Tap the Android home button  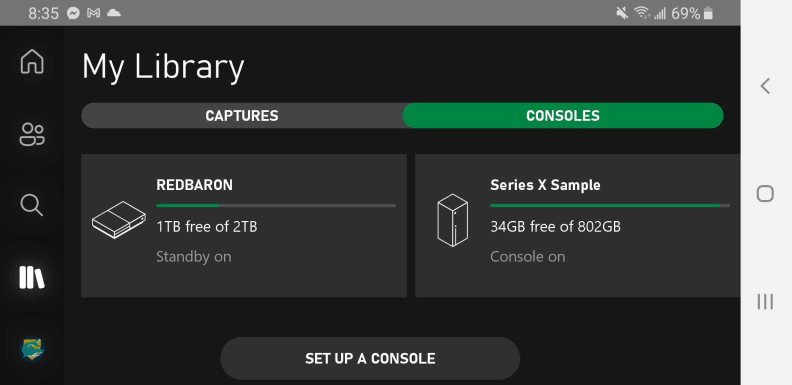coord(765,194)
